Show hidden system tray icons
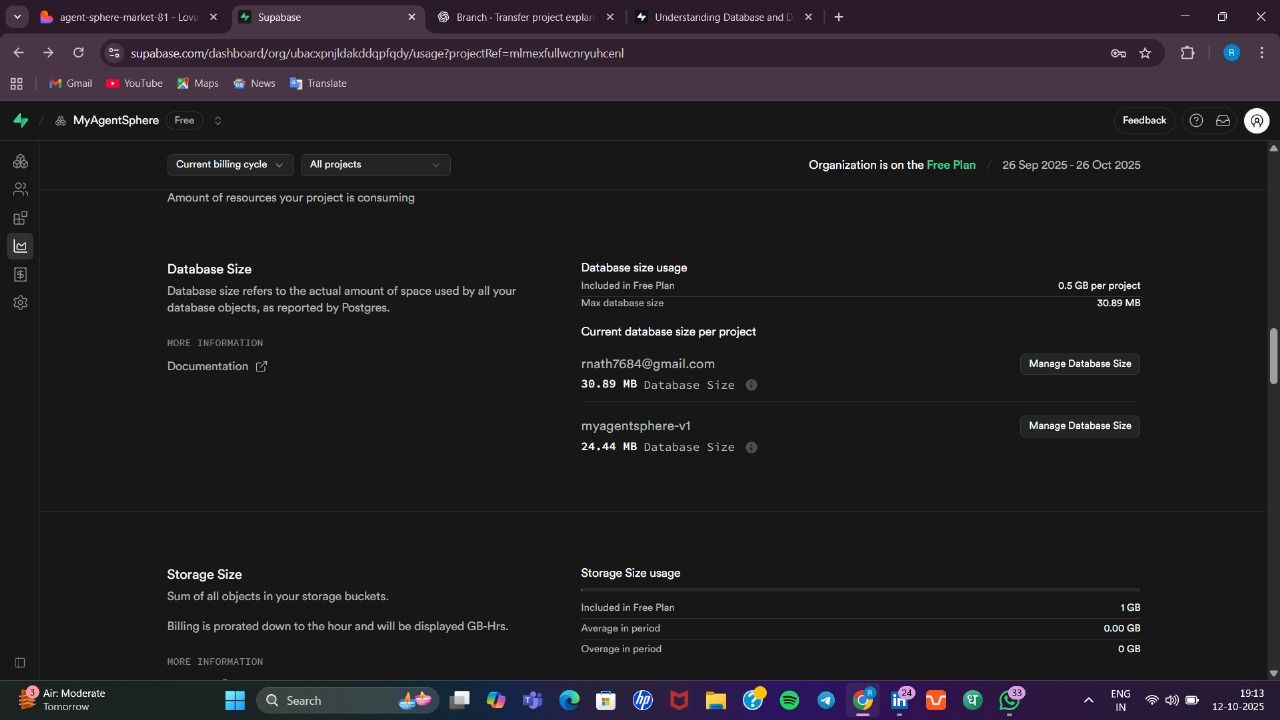 [1088, 700]
